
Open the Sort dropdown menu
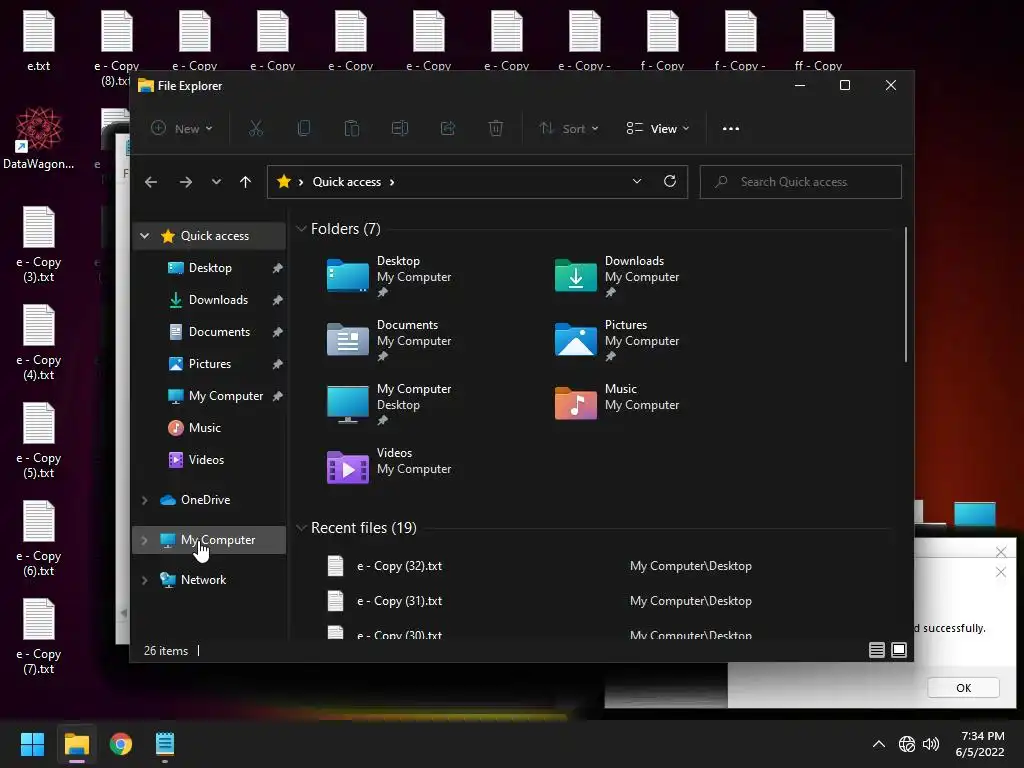coord(568,129)
